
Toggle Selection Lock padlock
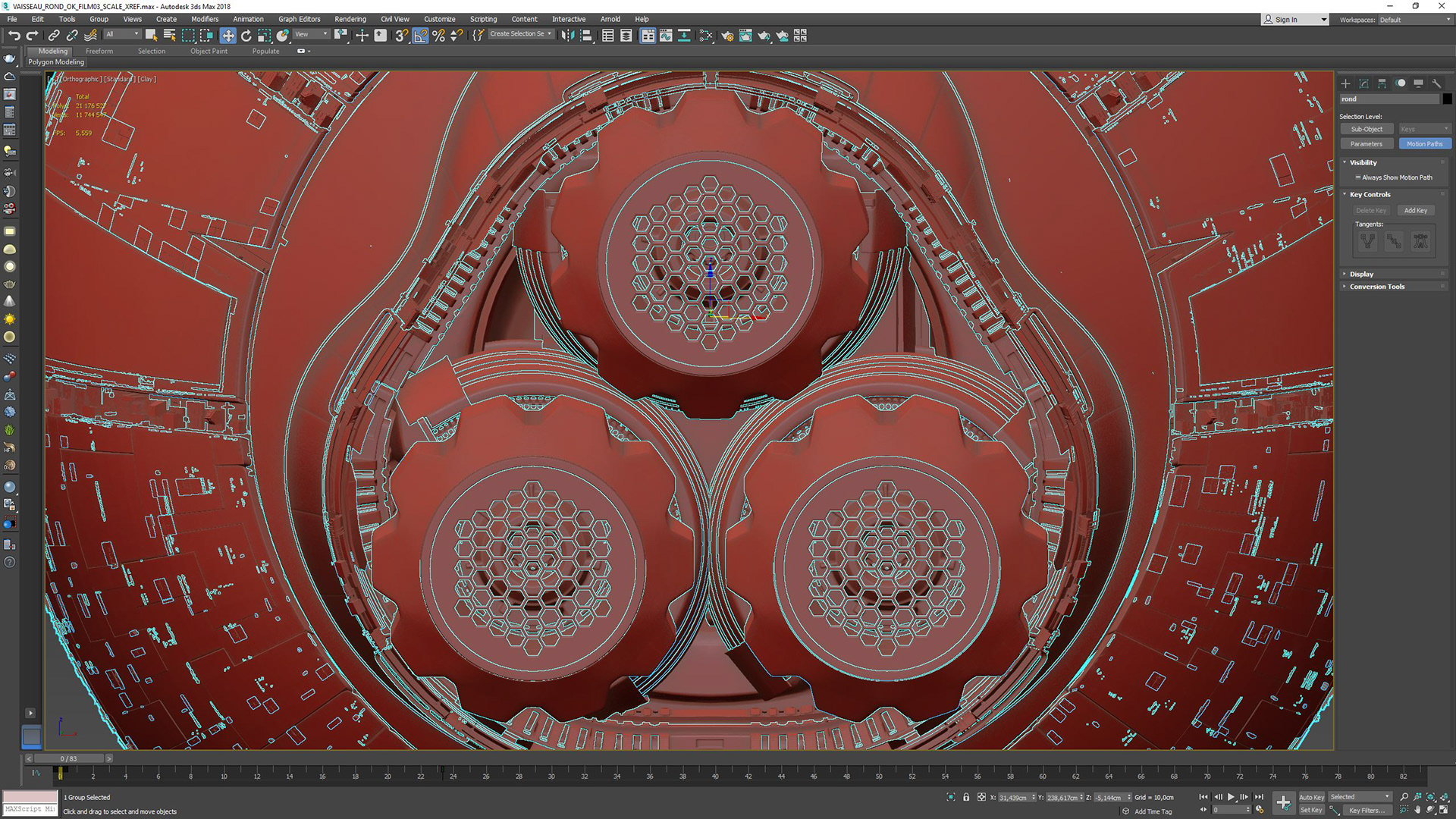click(x=966, y=797)
